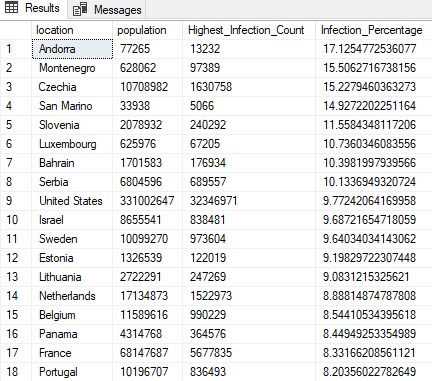Switch to the Results tab
The image size is (432, 381).
(33, 8)
